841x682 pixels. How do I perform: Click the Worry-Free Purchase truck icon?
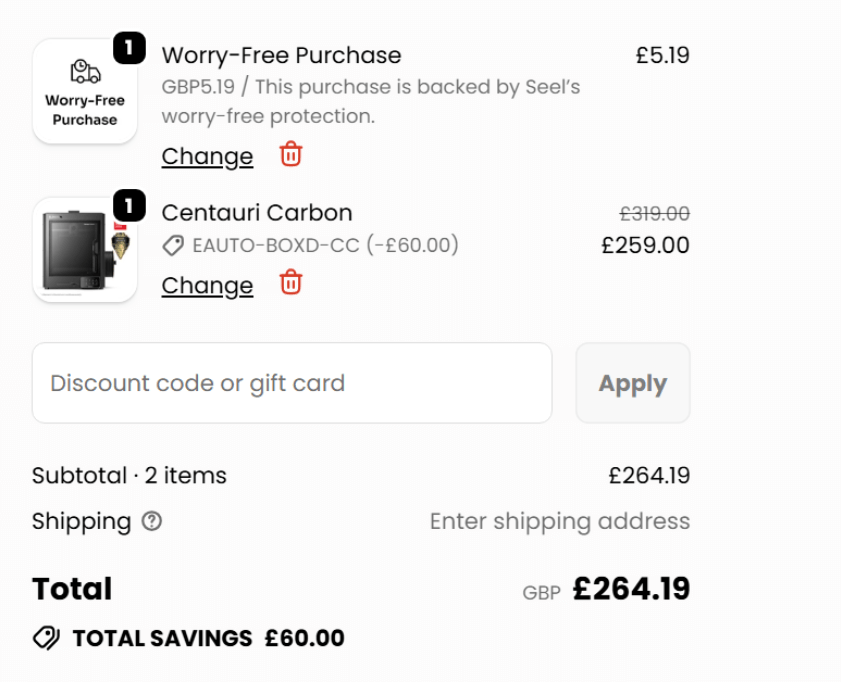(84, 70)
